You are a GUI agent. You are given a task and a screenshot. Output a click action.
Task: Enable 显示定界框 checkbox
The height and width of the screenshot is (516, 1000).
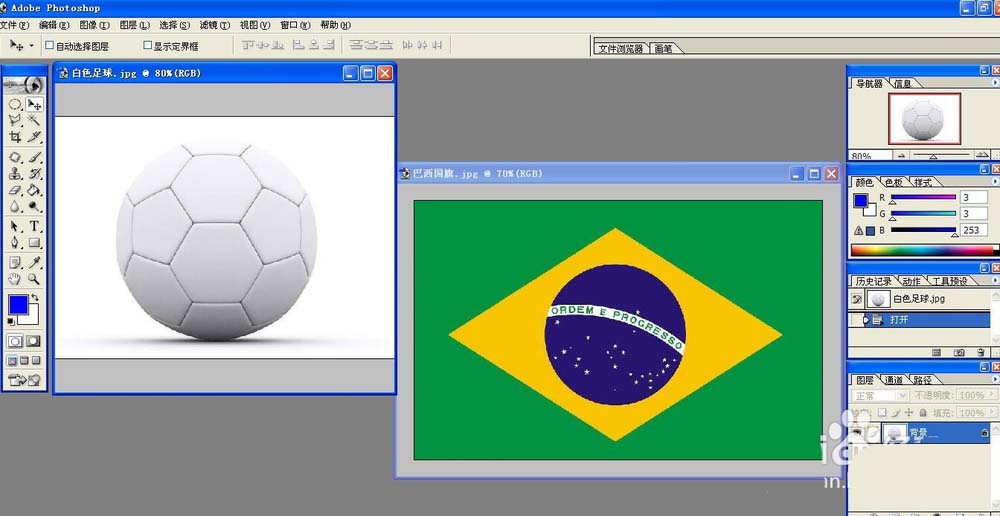click(147, 45)
